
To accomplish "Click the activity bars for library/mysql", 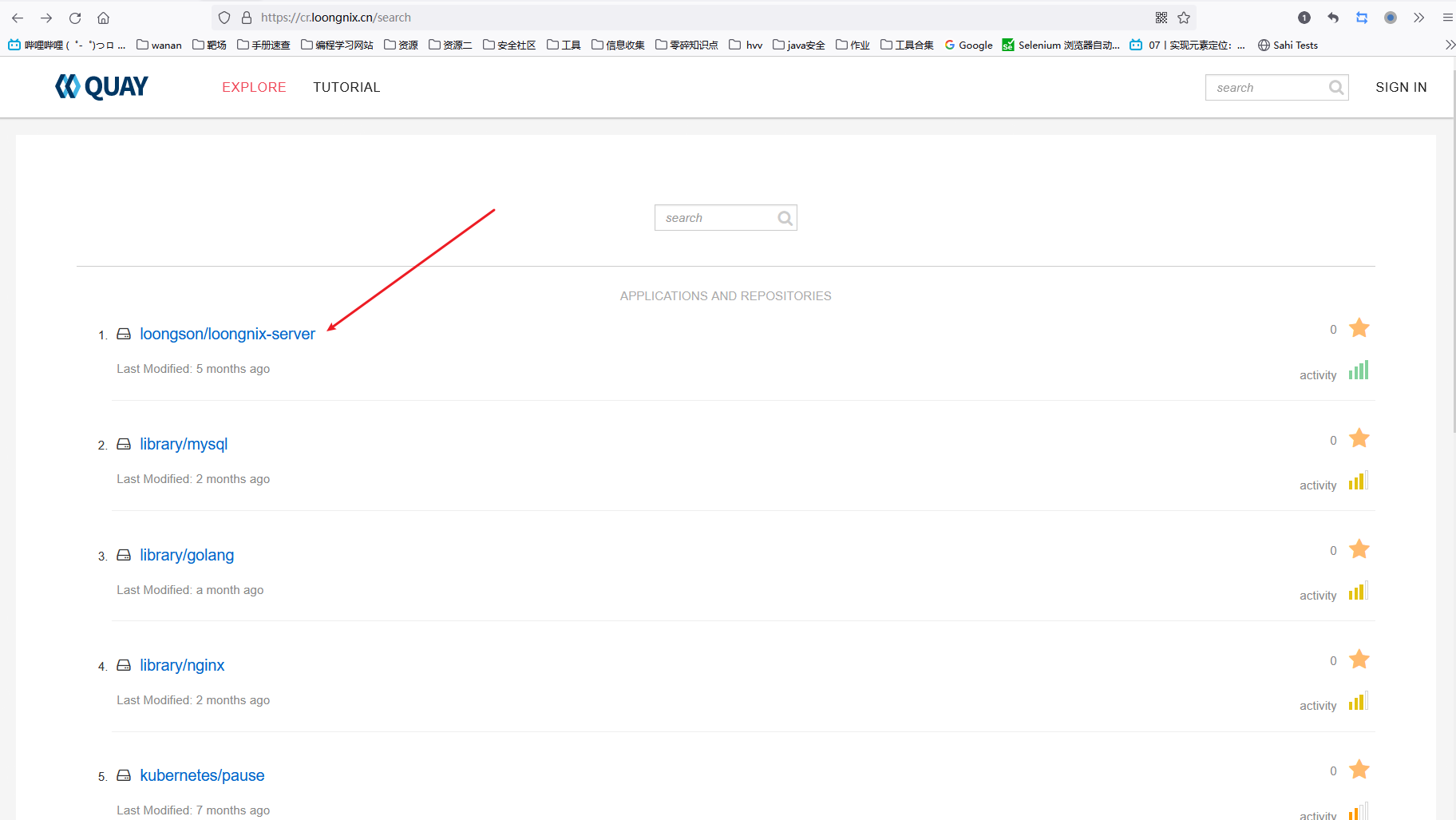I will pos(1359,481).
